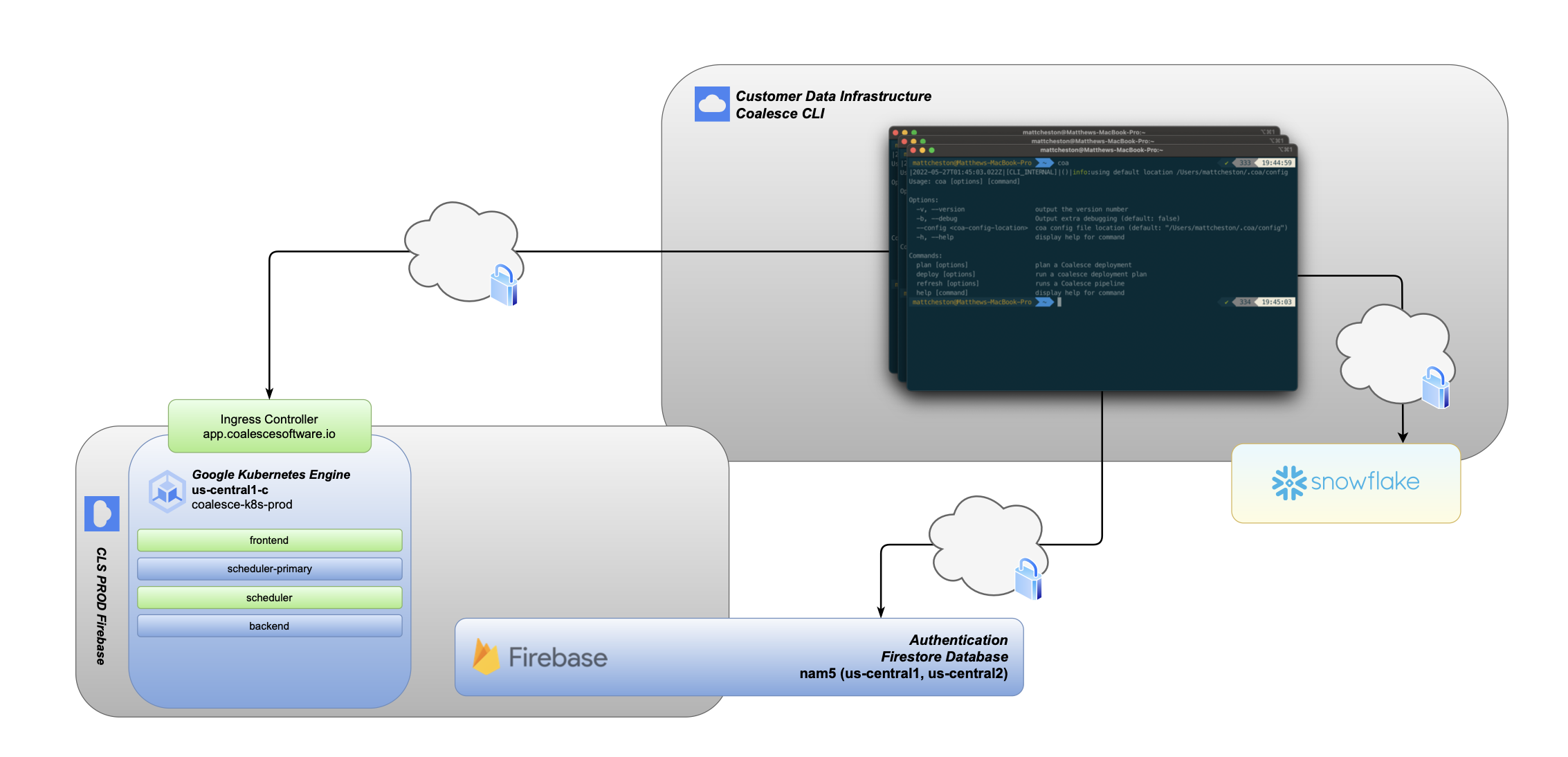The width and height of the screenshot is (1568, 757).
Task: Click the Coalesce CLI heading text
Action: click(x=780, y=113)
